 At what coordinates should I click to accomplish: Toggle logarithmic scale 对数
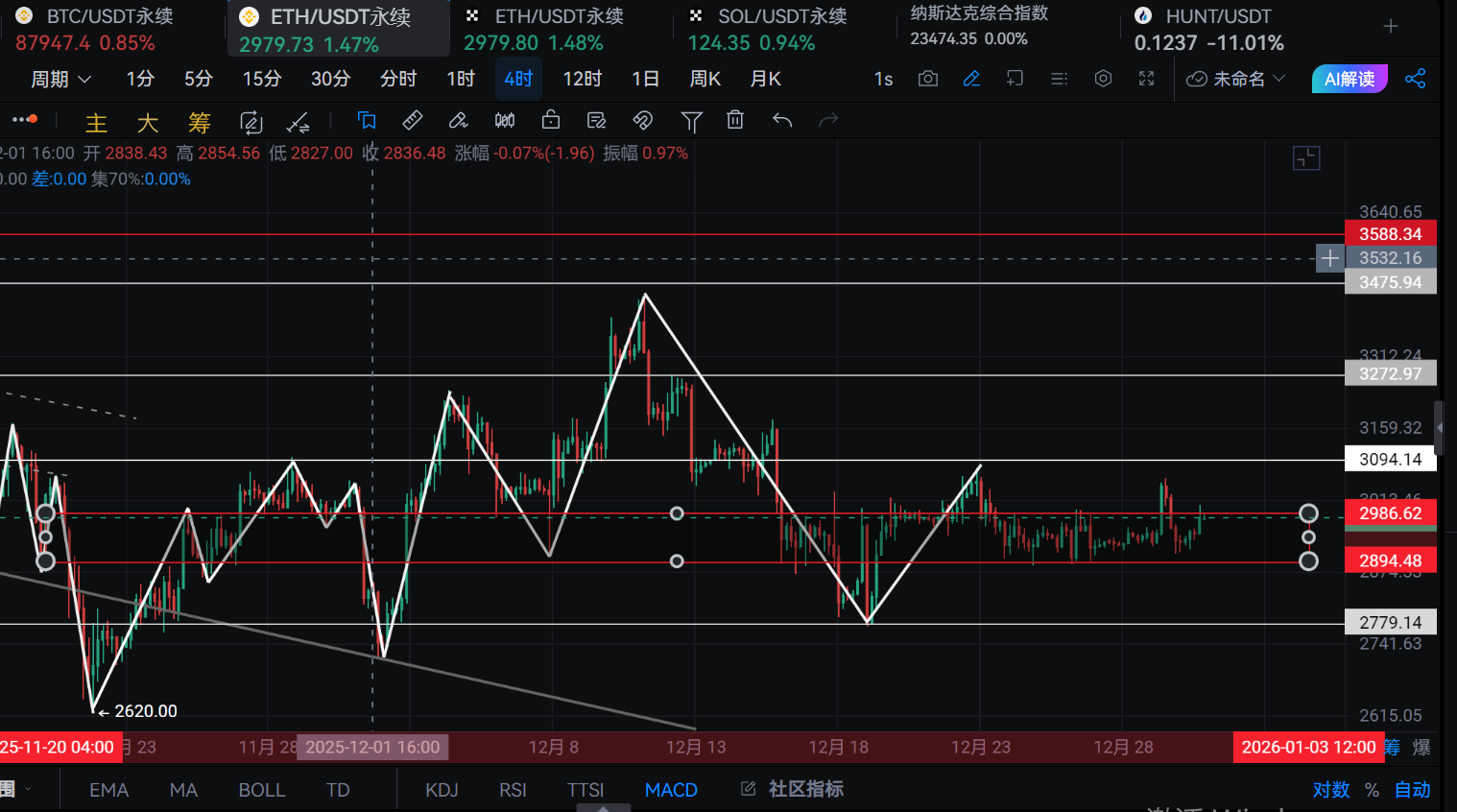coord(1330,789)
